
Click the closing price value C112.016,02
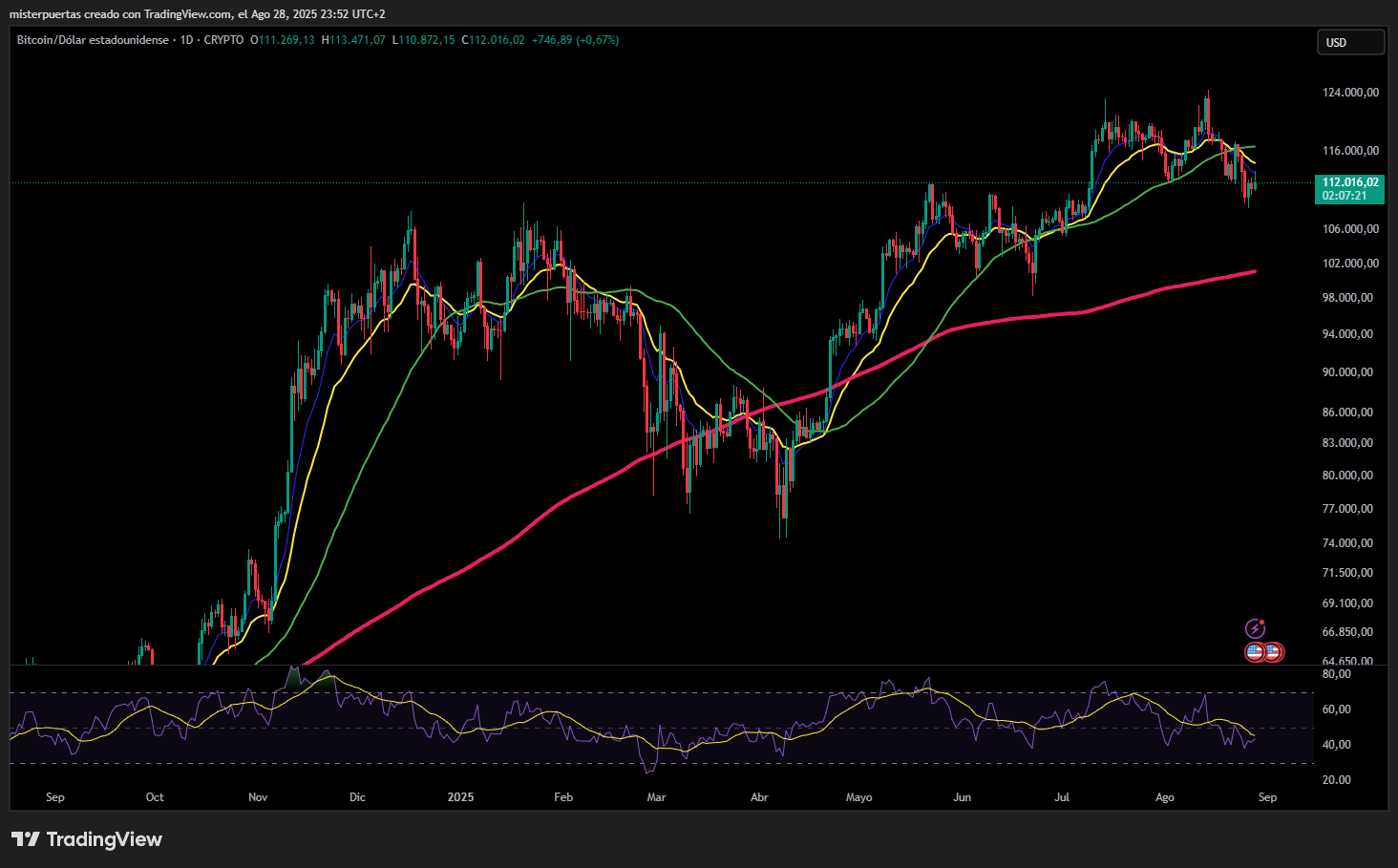pyautogui.click(x=493, y=40)
